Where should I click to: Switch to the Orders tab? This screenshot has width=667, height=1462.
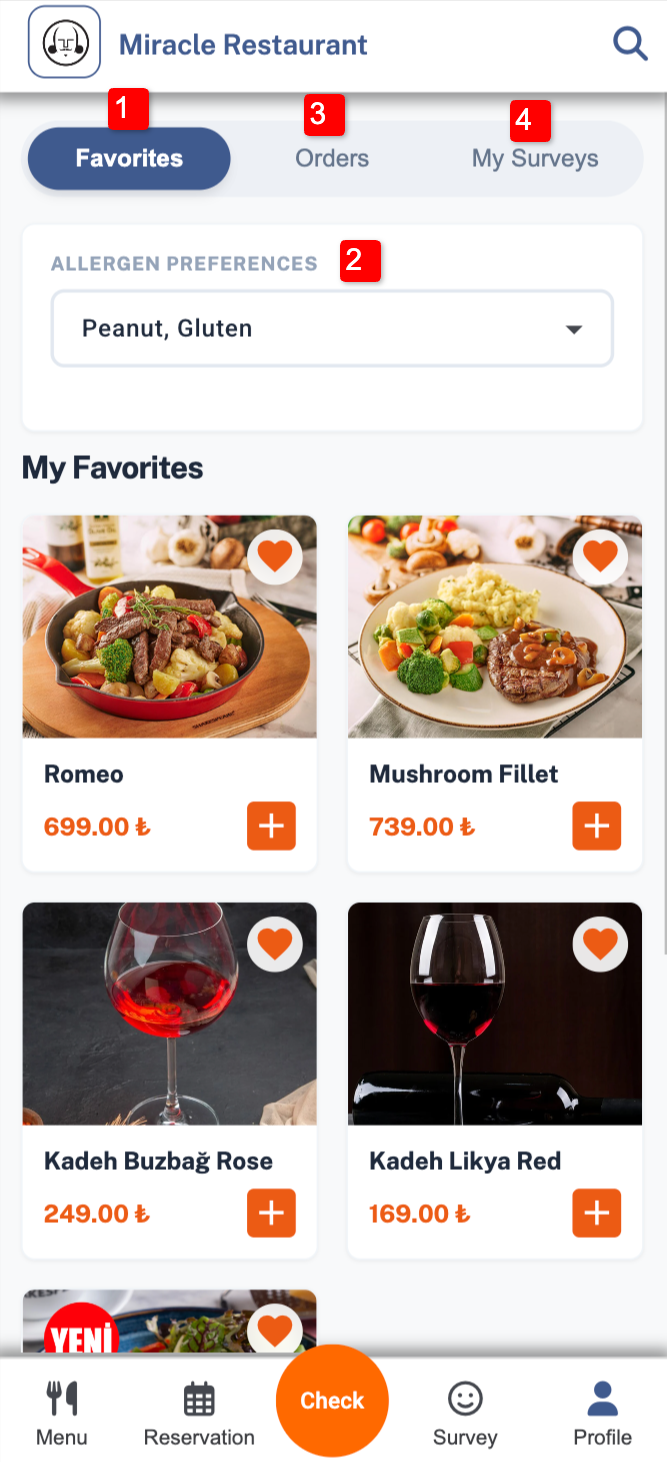click(332, 158)
